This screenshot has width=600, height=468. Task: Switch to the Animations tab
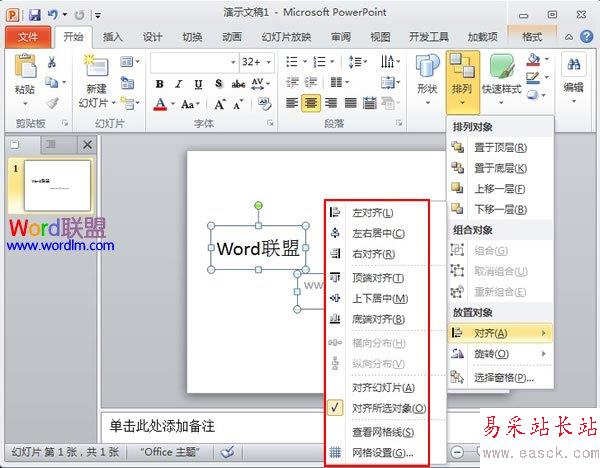232,37
